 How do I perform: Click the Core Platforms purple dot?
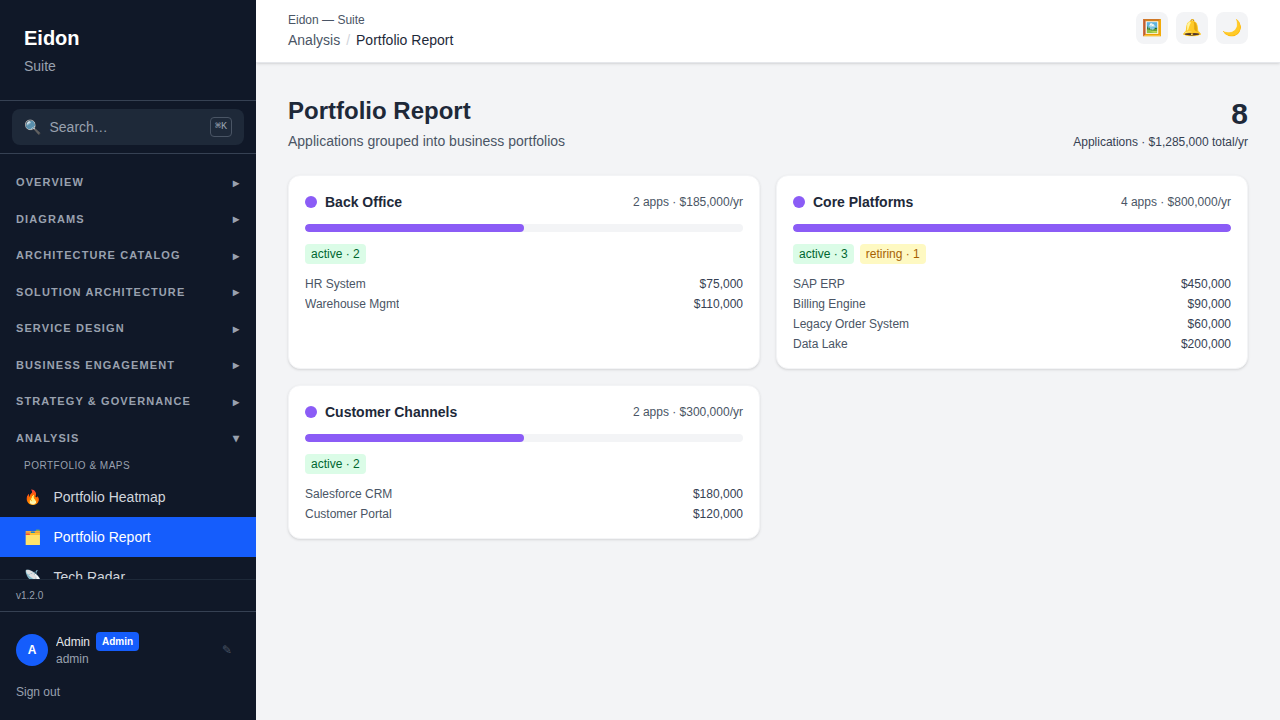[799, 202]
